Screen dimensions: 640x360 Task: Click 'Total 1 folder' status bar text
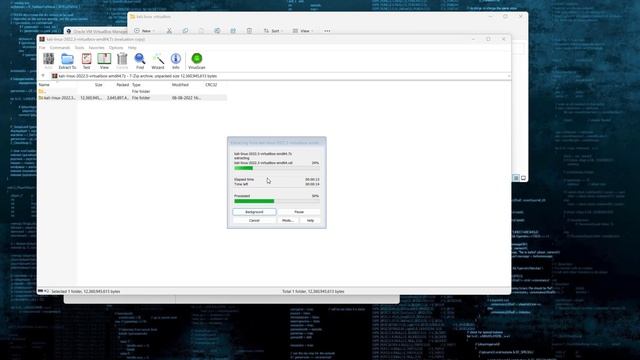pyautogui.click(x=313, y=291)
